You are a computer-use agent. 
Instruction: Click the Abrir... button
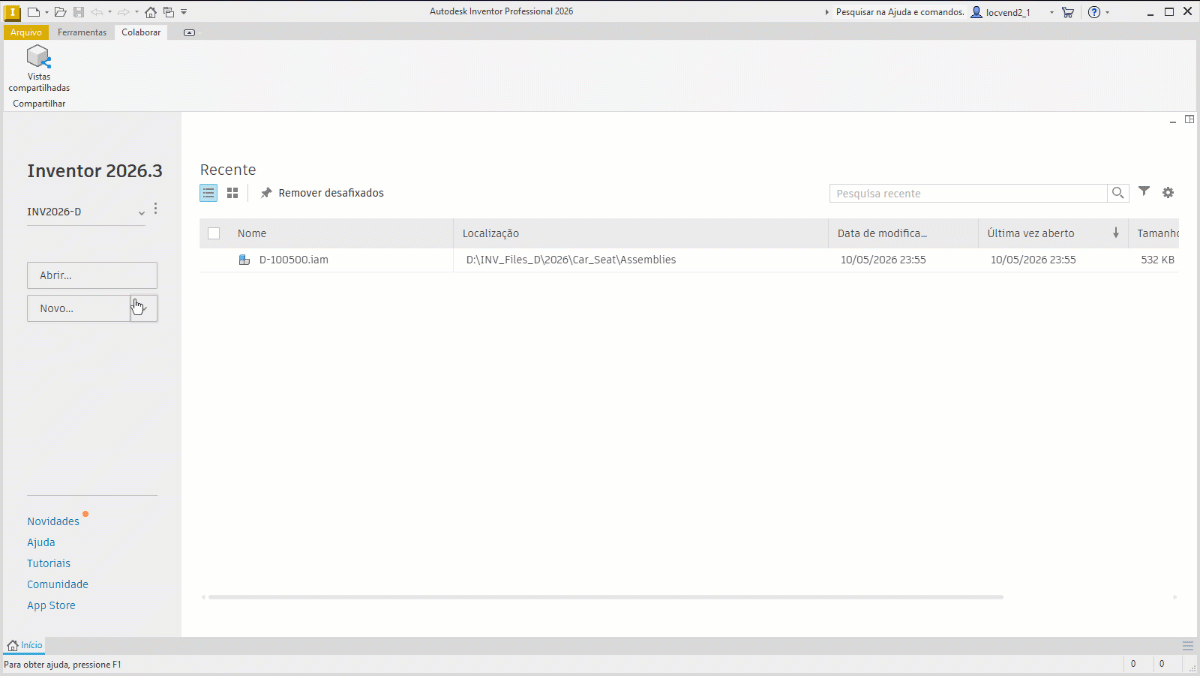(92, 275)
